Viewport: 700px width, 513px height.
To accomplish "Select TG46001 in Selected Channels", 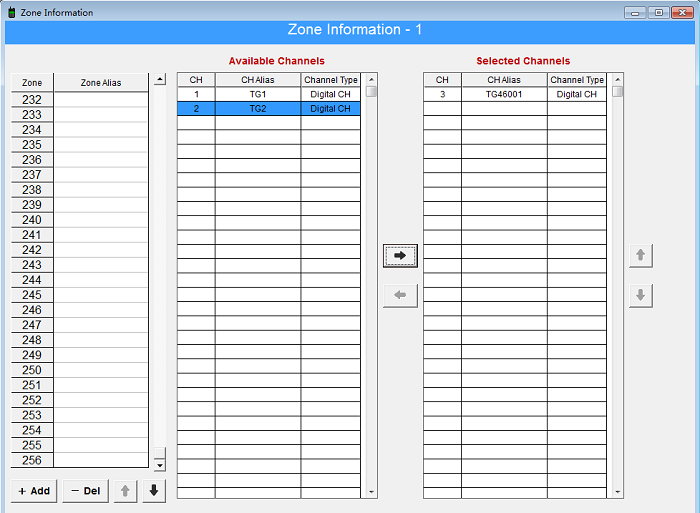I will click(504, 94).
